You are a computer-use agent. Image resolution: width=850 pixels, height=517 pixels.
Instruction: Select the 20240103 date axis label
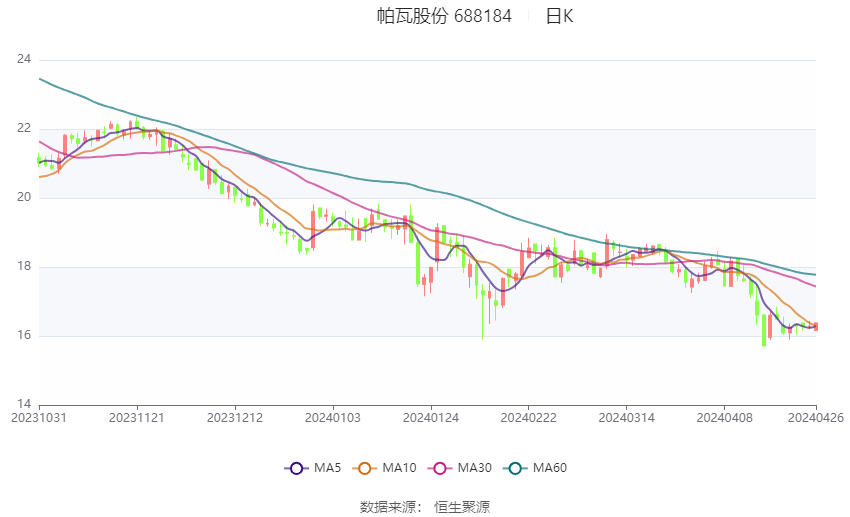(x=333, y=418)
